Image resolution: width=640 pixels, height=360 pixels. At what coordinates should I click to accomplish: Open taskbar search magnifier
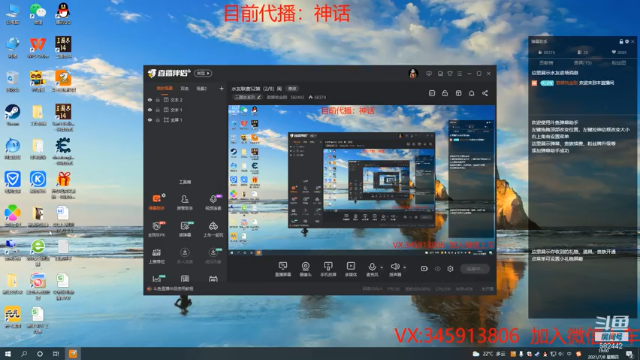[24, 353]
